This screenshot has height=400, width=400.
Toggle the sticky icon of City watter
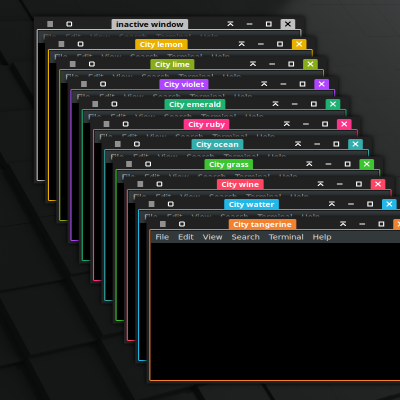point(171,204)
